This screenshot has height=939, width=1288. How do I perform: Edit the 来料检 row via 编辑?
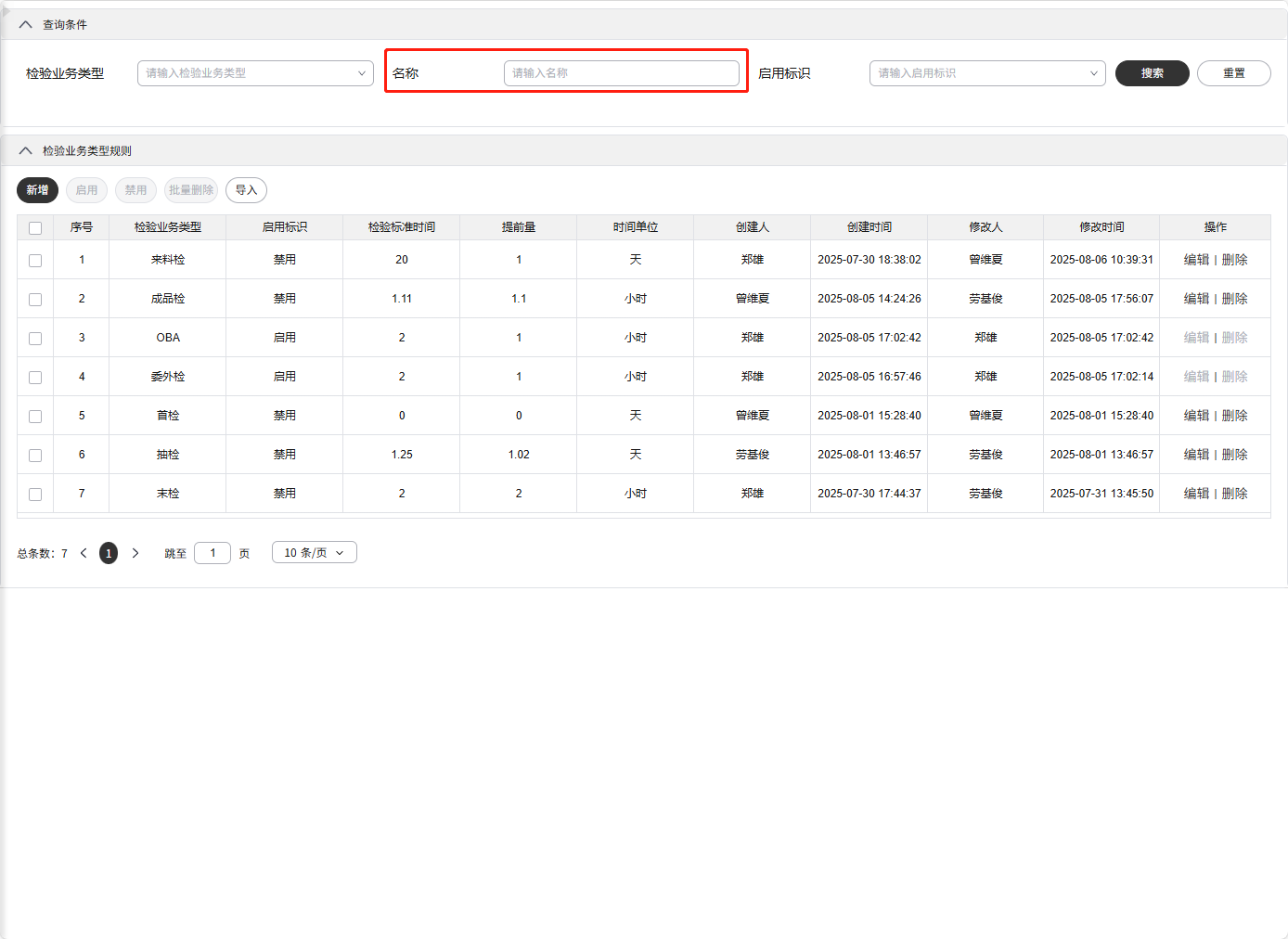[1196, 260]
